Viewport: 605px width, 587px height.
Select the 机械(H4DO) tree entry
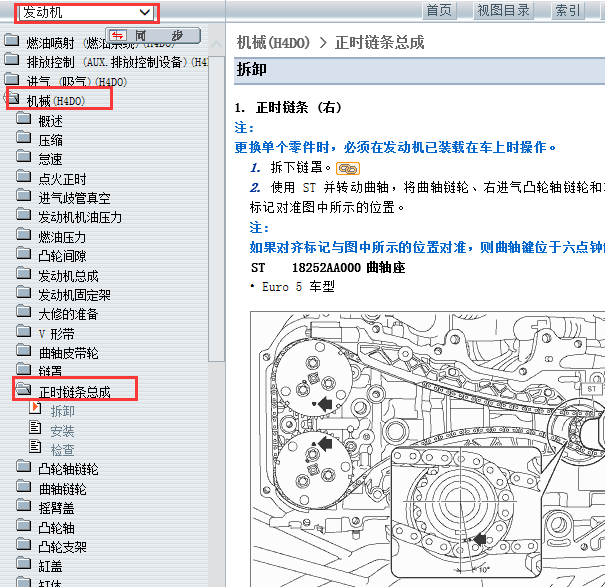(x=56, y=101)
